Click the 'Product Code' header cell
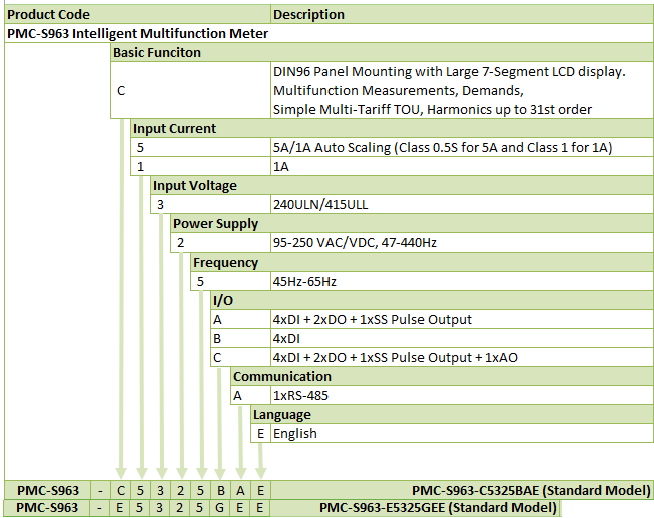The height and width of the screenshot is (518, 654). coord(137,15)
